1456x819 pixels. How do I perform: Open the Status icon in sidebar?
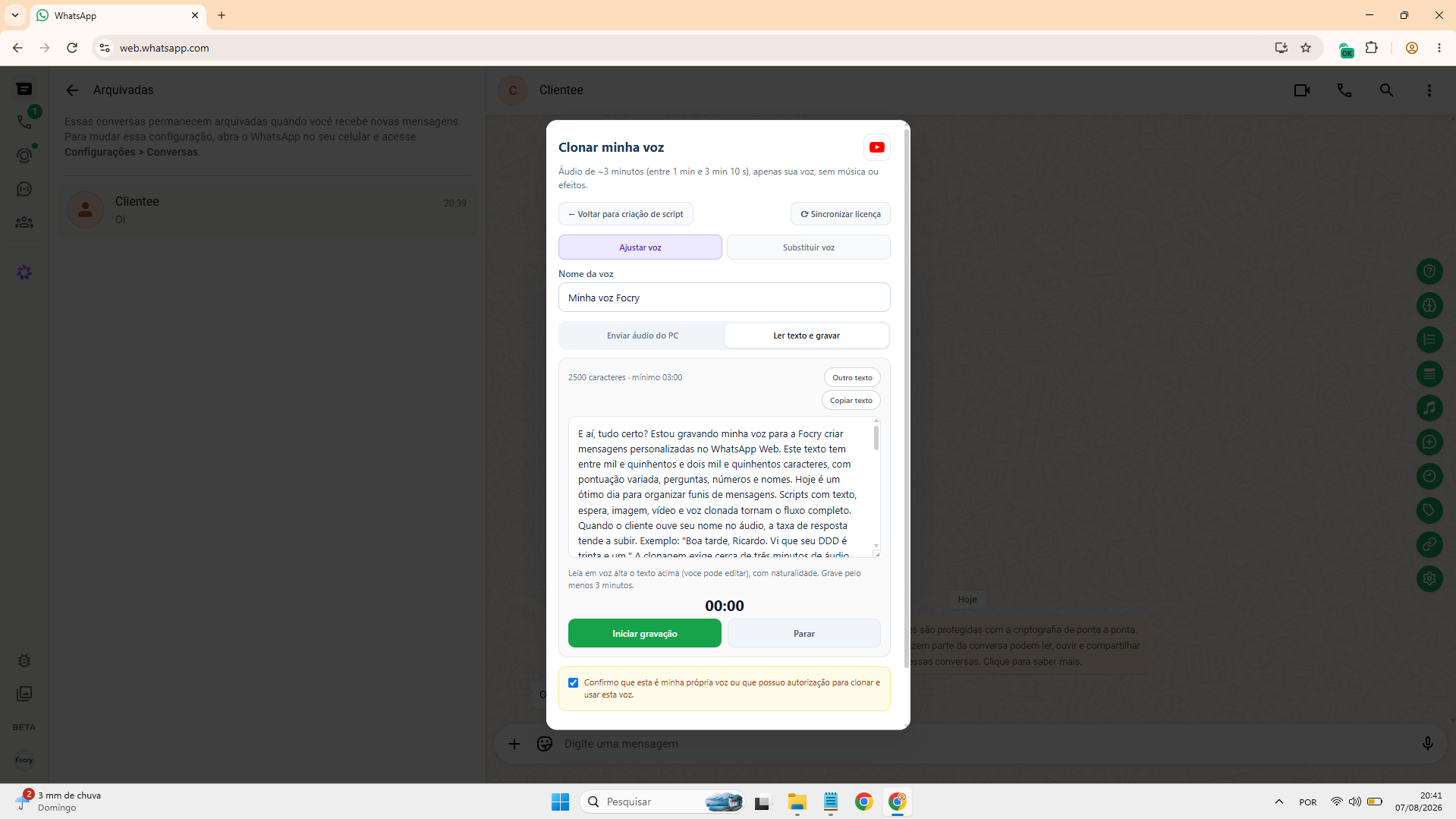click(24, 156)
